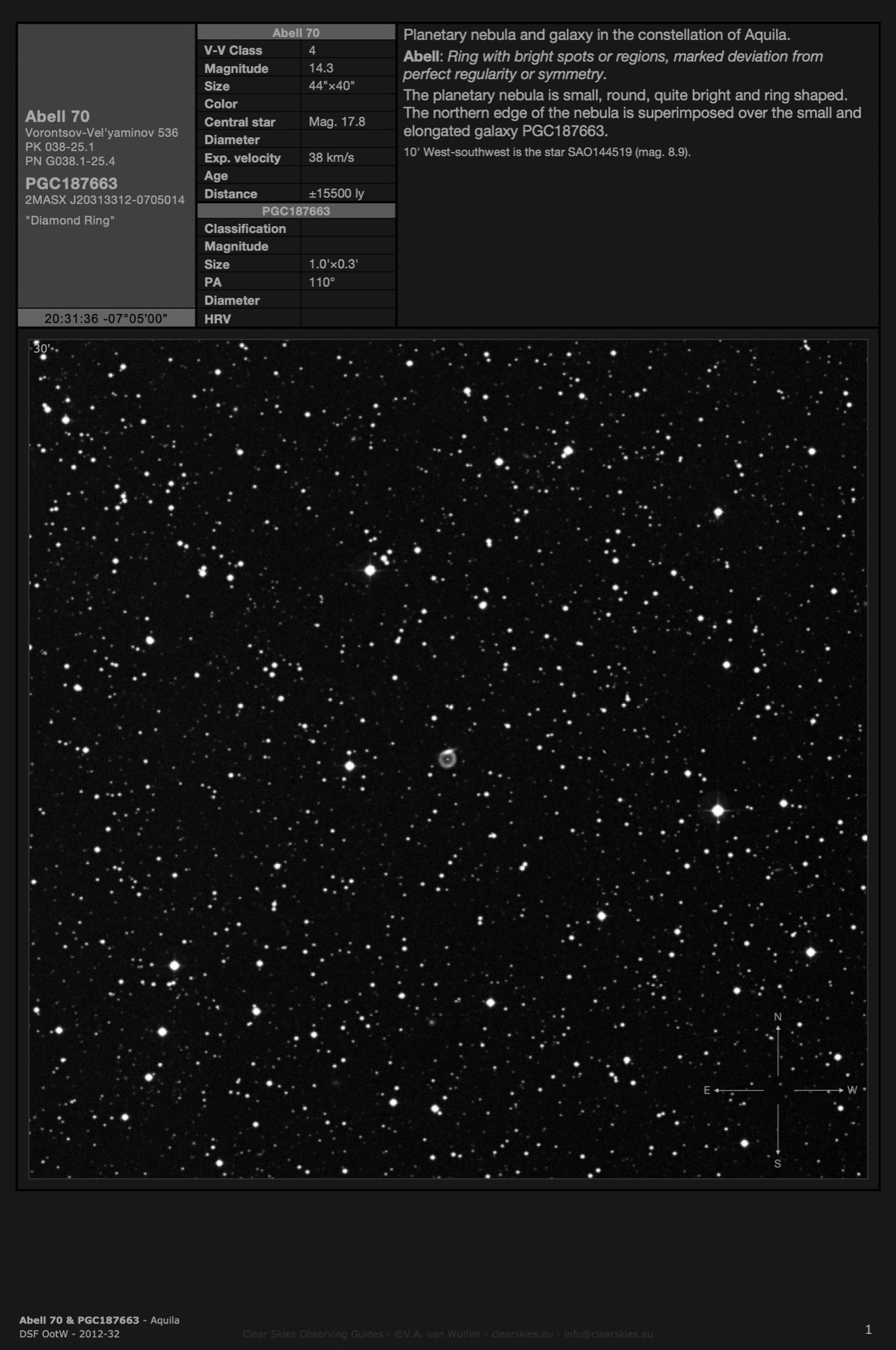Viewport: 896px width, 1350px height.
Task: Click the DSF OotW - 2012-32 footer text
Action: [x=69, y=1334]
